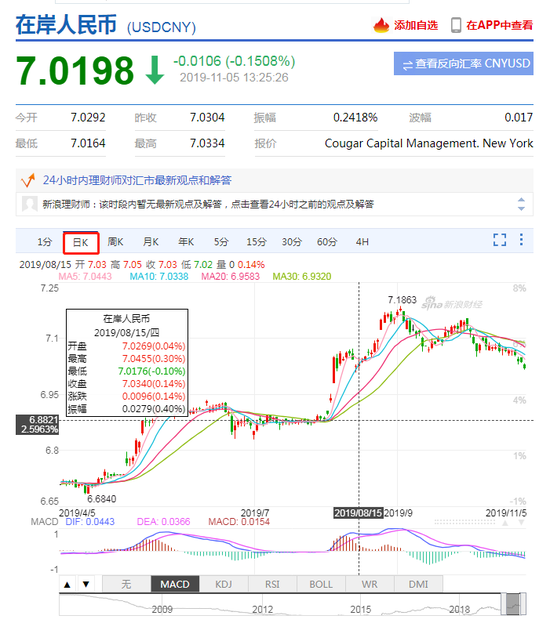550x623 pixels.
Task: Click the 7.1863 high price label
Action: 402,300
